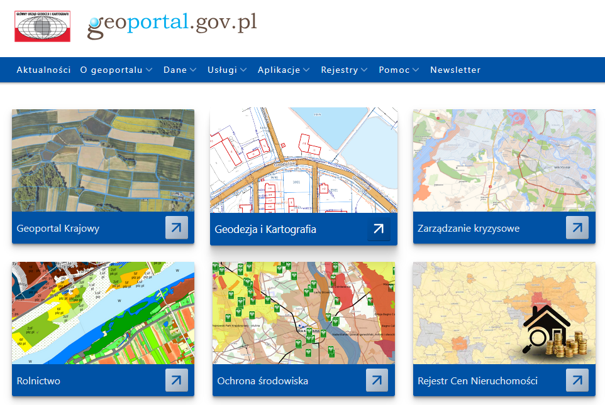The width and height of the screenshot is (605, 405).
Task: Open the Zarządzanie kryzysowe arrow icon
Action: coord(577,228)
